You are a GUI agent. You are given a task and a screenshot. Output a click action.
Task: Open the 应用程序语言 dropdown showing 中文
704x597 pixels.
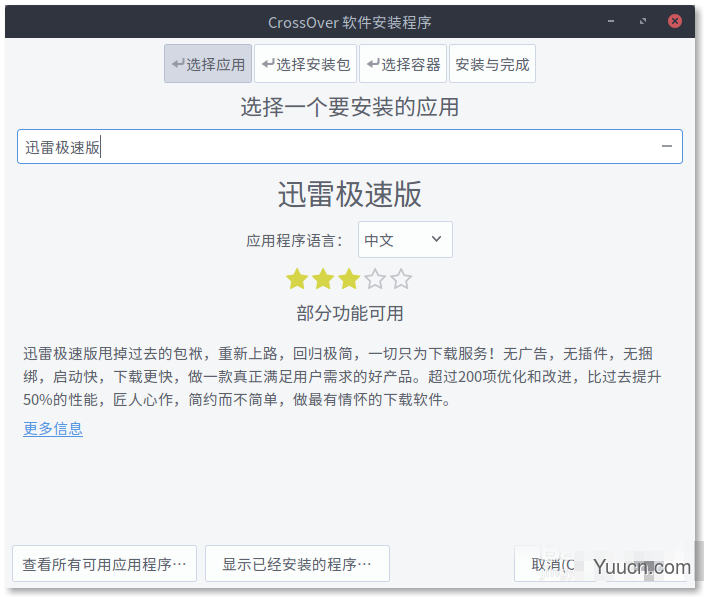(x=405, y=240)
